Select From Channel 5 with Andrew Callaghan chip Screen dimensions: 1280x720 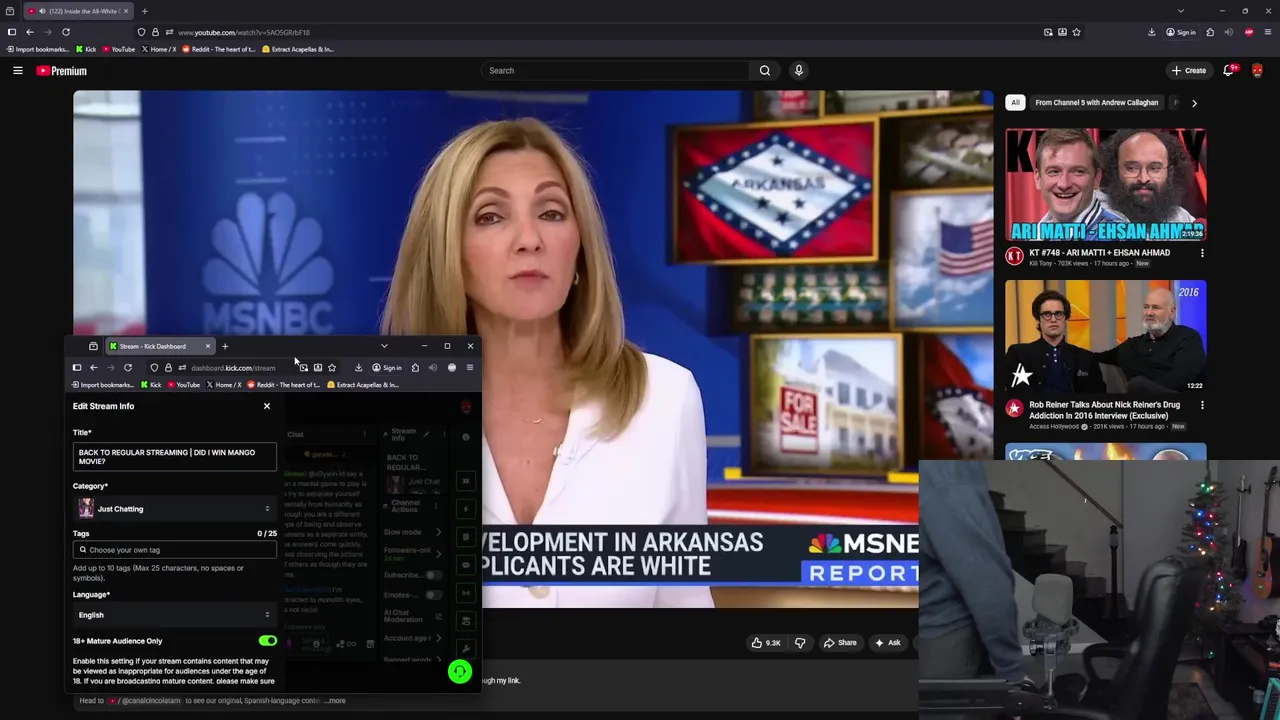point(1096,103)
